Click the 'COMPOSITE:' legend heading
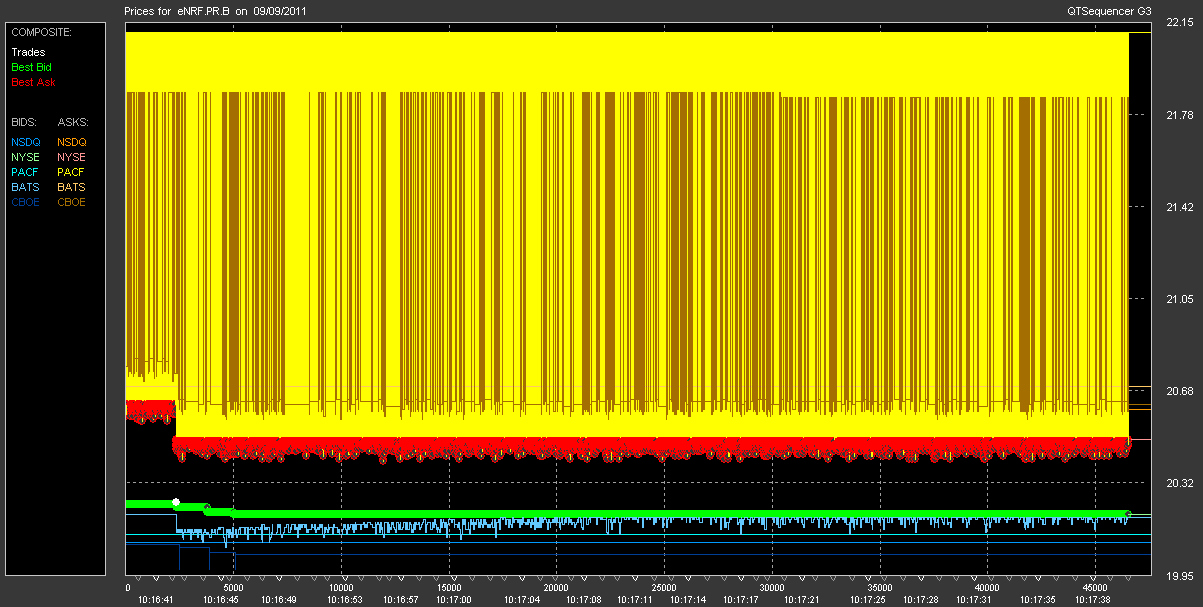 pyautogui.click(x=41, y=32)
